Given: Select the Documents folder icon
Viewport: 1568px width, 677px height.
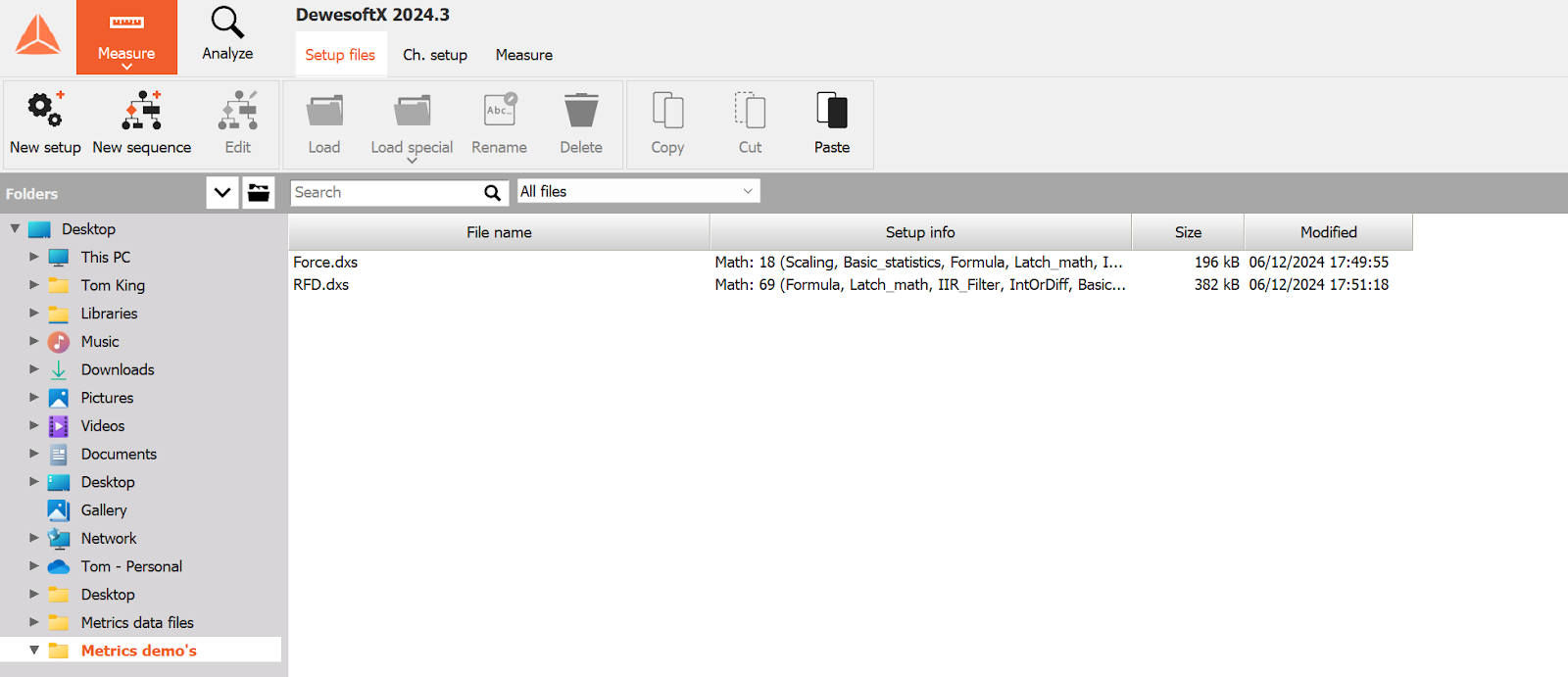Looking at the screenshot, I should (59, 455).
